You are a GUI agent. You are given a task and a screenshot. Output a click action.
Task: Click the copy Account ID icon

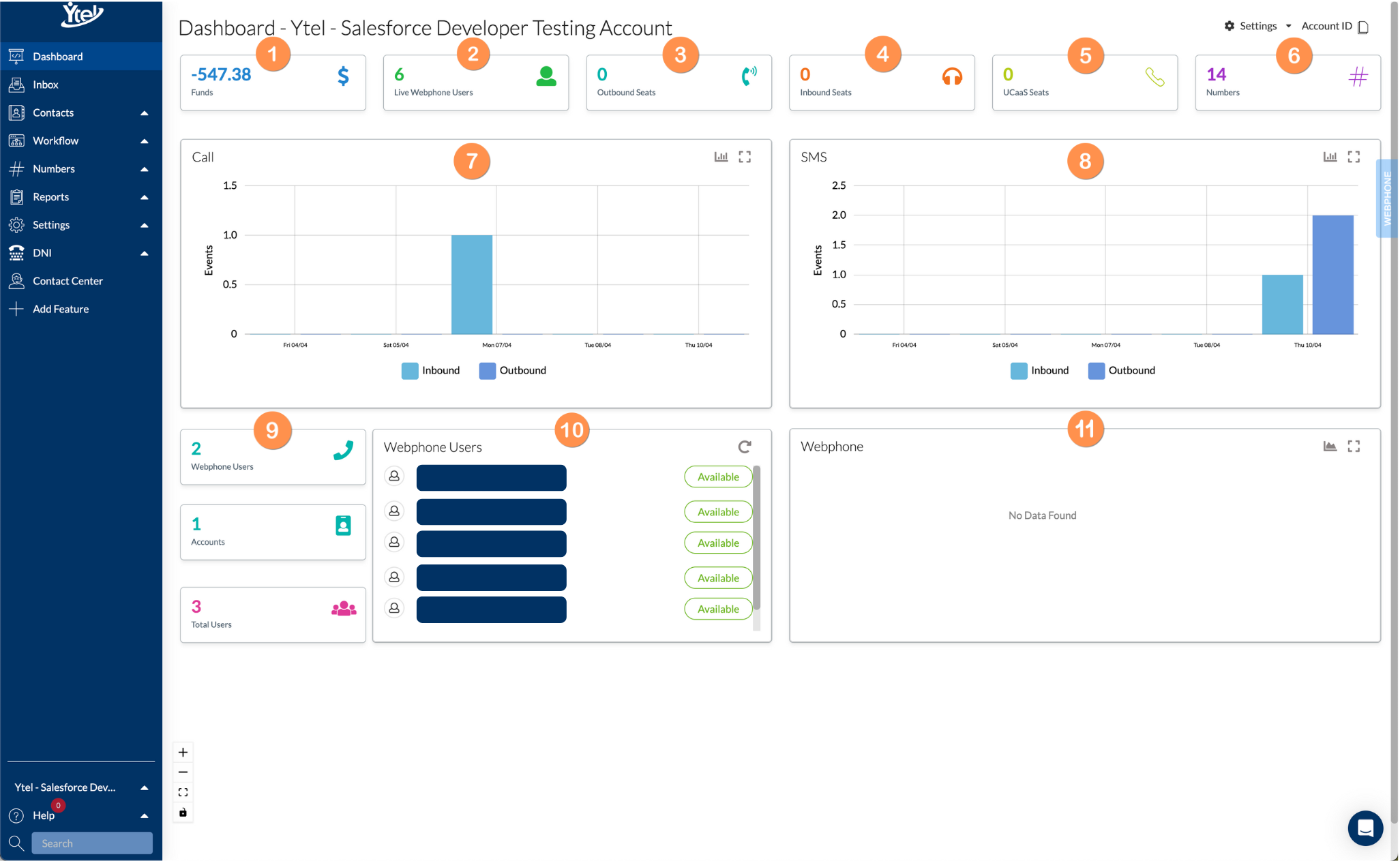pyautogui.click(x=1363, y=27)
